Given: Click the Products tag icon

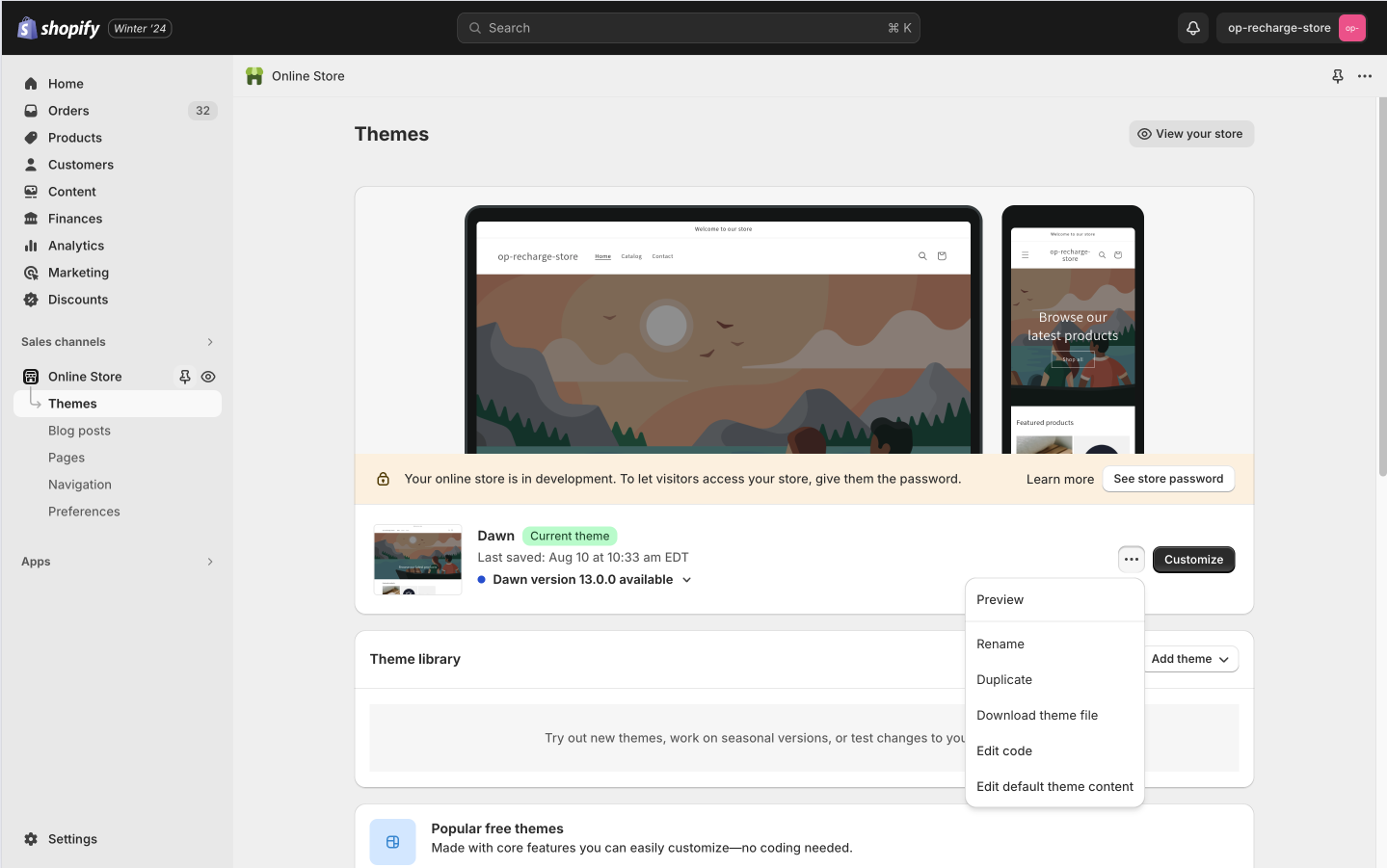Looking at the screenshot, I should point(31,138).
